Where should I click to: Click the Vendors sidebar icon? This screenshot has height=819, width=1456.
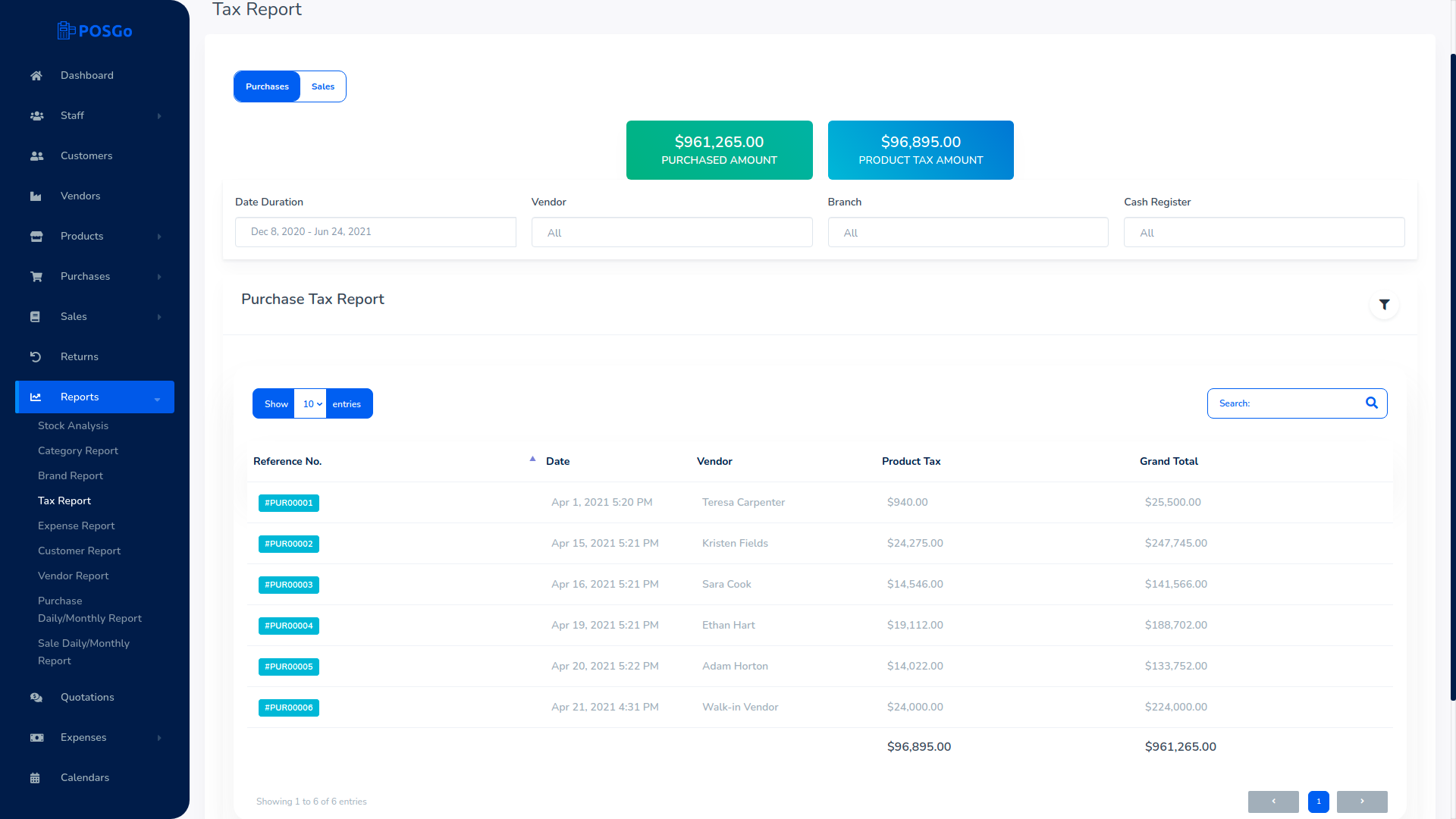[x=35, y=195]
